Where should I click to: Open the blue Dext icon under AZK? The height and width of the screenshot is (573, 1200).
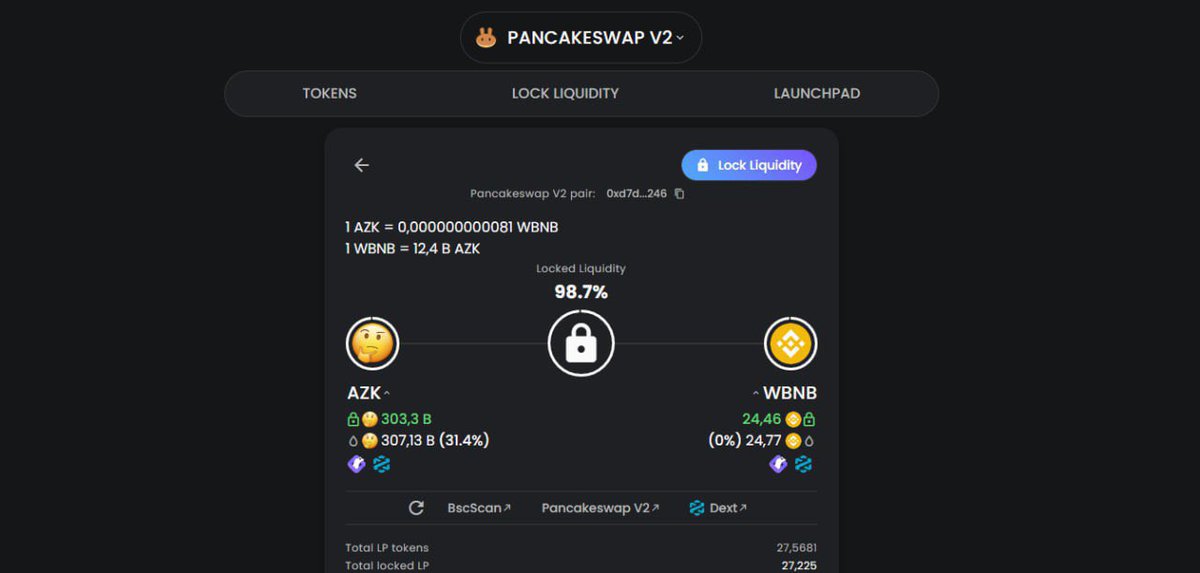381,464
